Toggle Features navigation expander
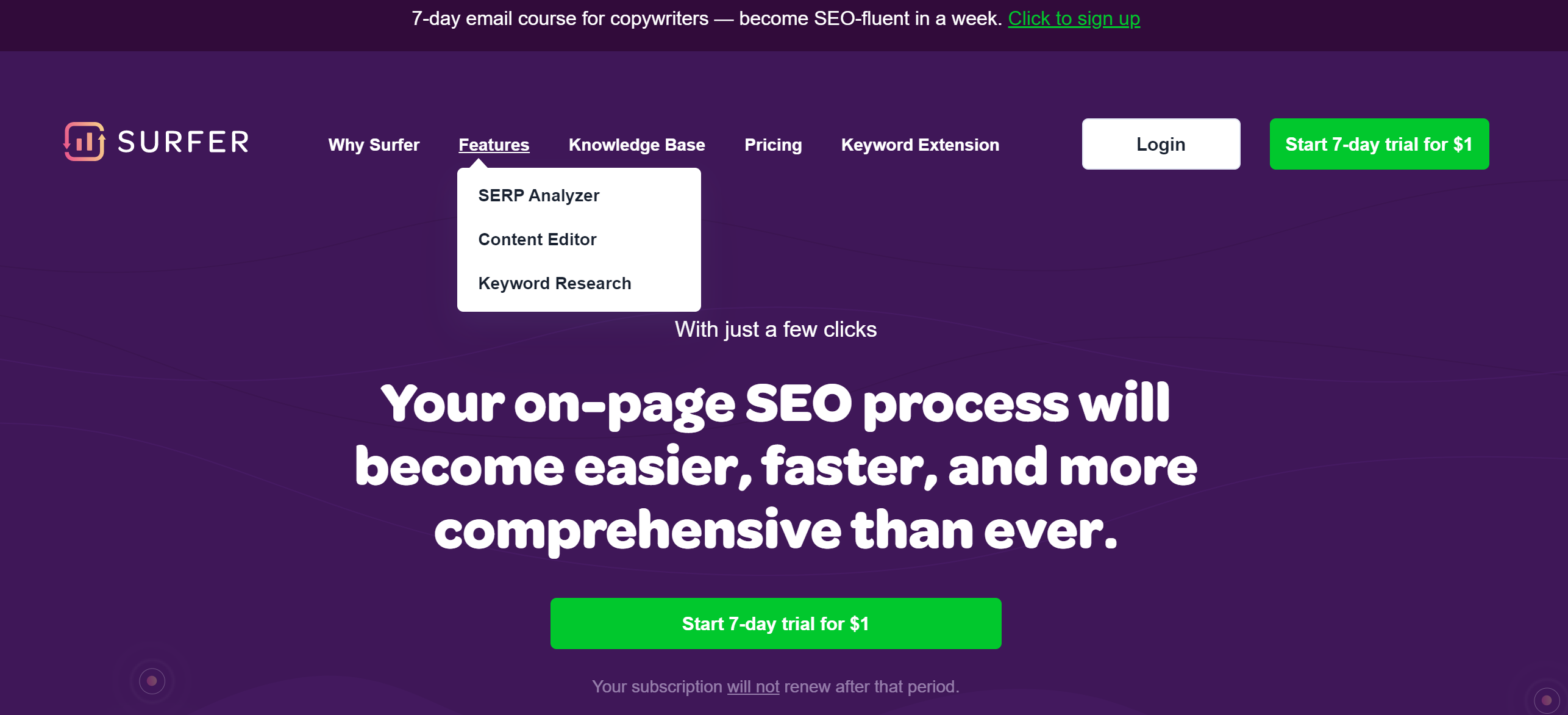Image resolution: width=1568 pixels, height=715 pixels. pos(494,145)
